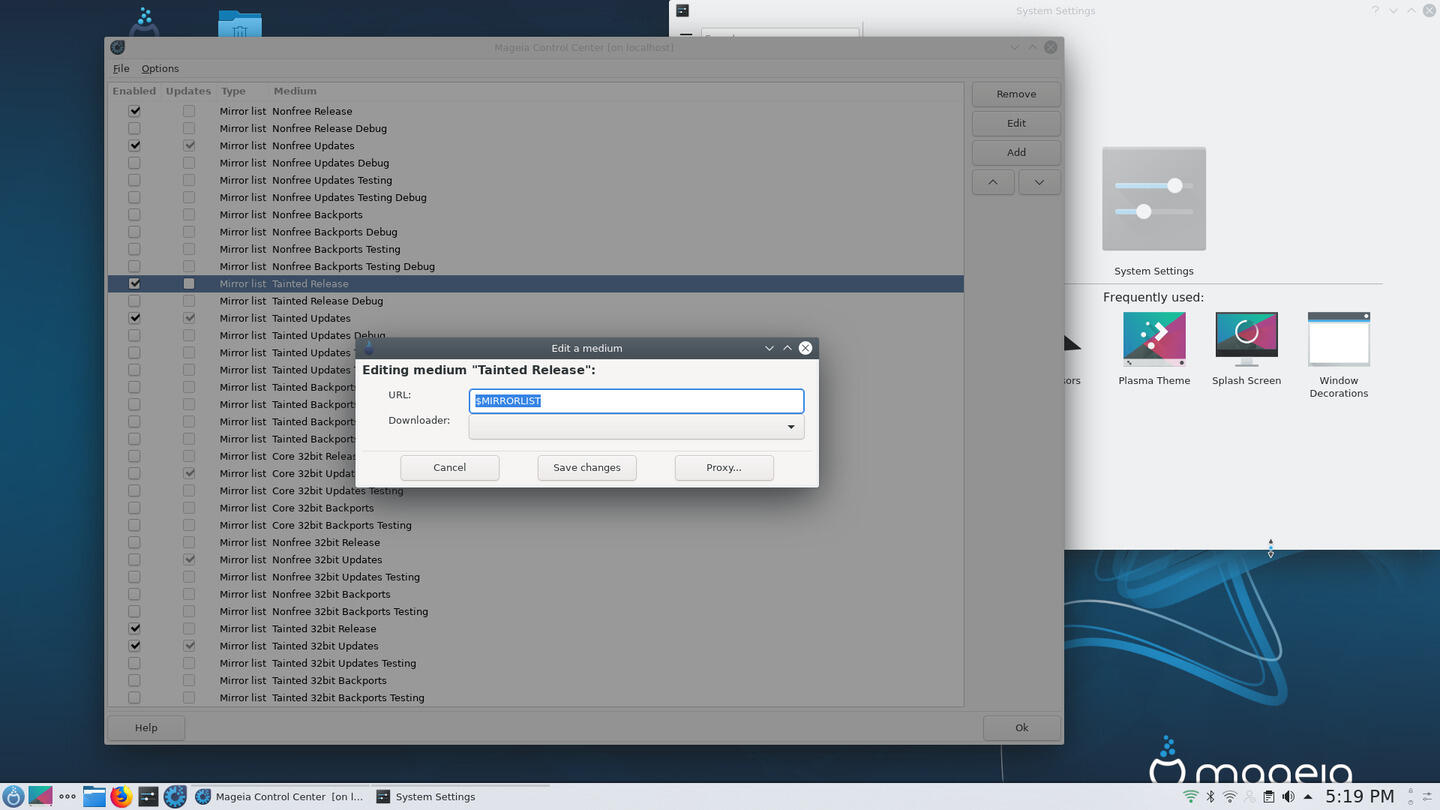Open the panel settings icon at taskbar end
Image resolution: width=1440 pixels, height=810 pixels.
[x=1425, y=797]
